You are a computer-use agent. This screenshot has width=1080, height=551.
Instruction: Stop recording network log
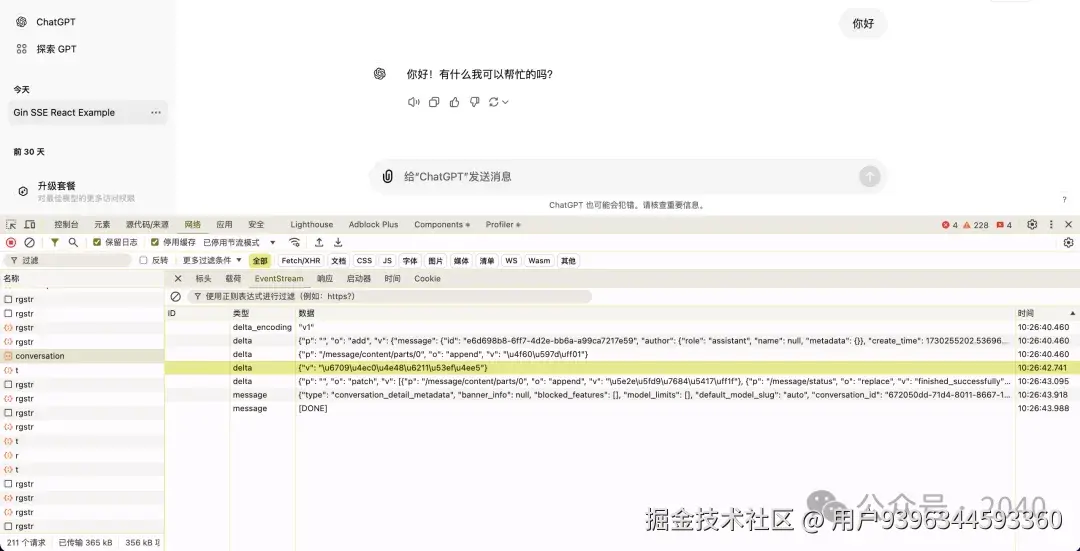(11, 242)
